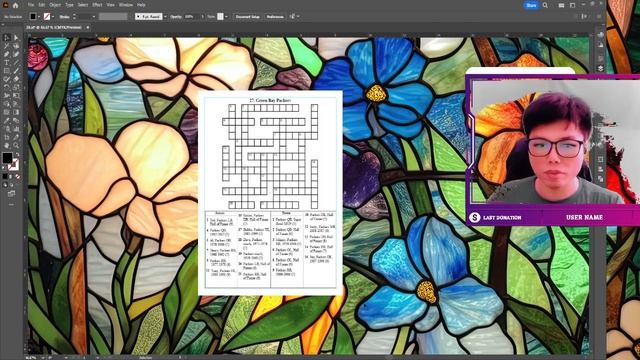The width and height of the screenshot is (640, 360).
Task: Activate the Type tool
Action: coord(7,62)
